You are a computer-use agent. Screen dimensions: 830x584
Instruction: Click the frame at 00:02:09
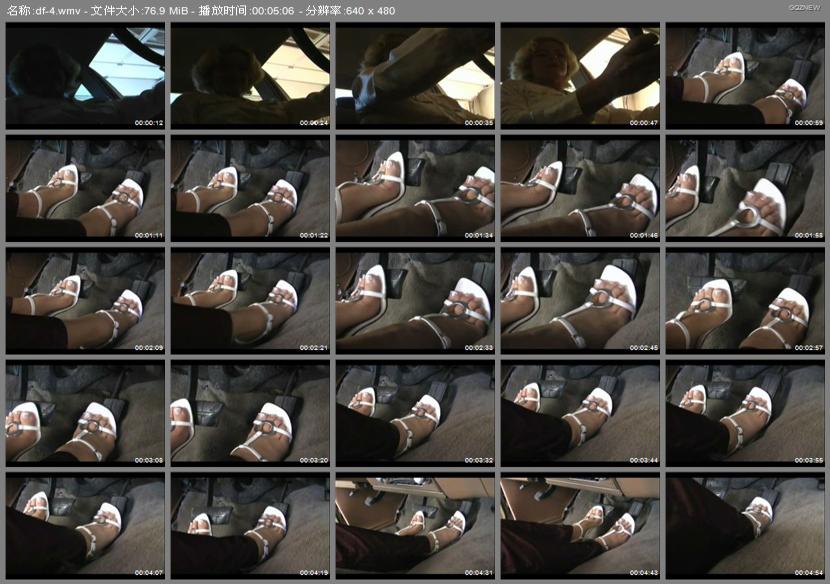[85, 301]
